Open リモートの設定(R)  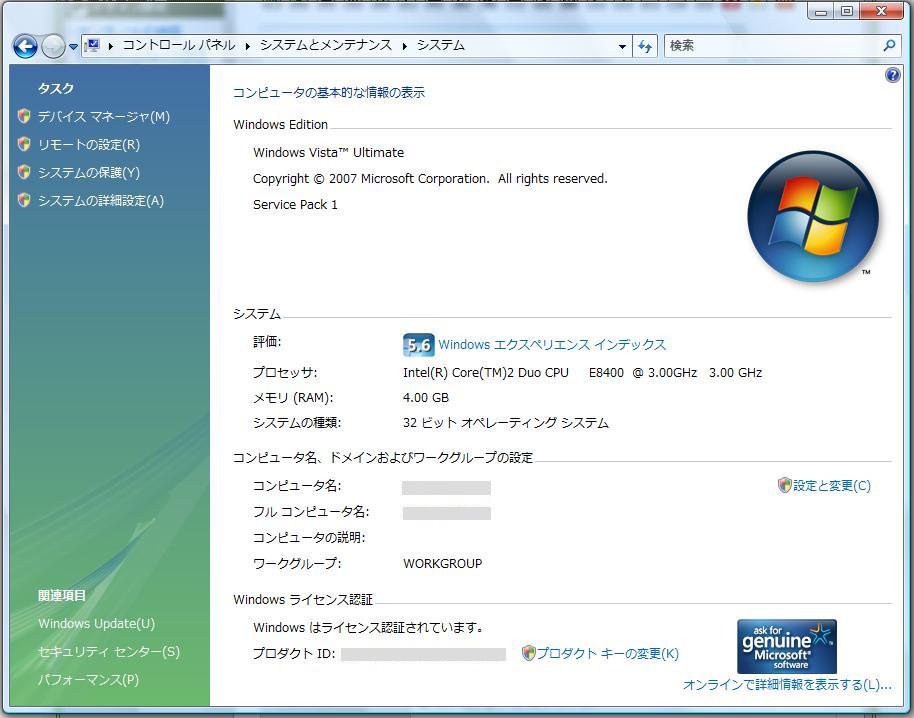coord(89,145)
